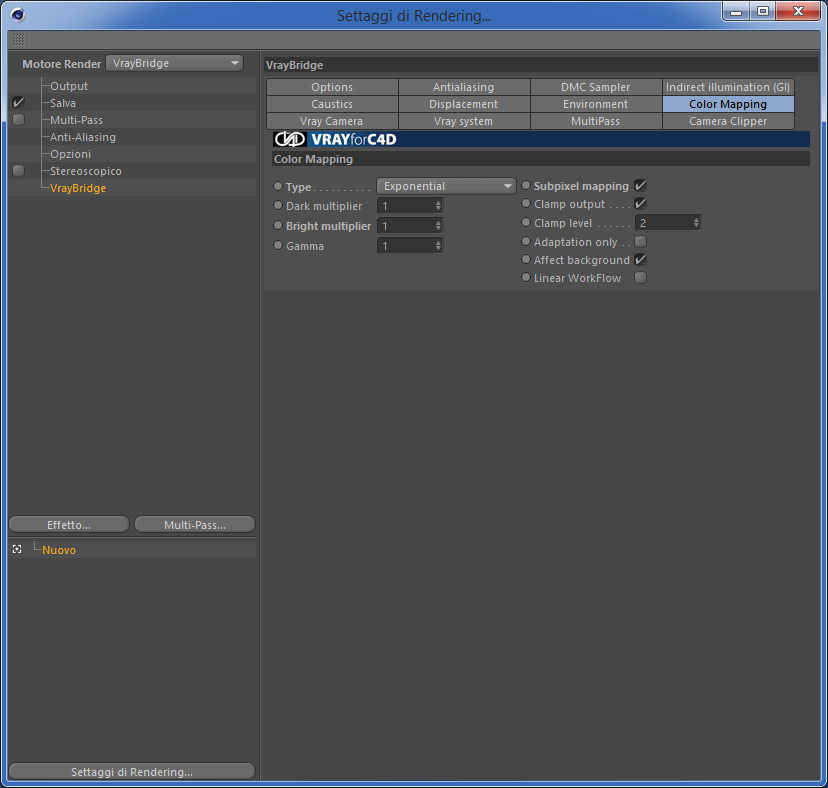
Task: Click the animation dot next to Affect background
Action: pos(525,259)
